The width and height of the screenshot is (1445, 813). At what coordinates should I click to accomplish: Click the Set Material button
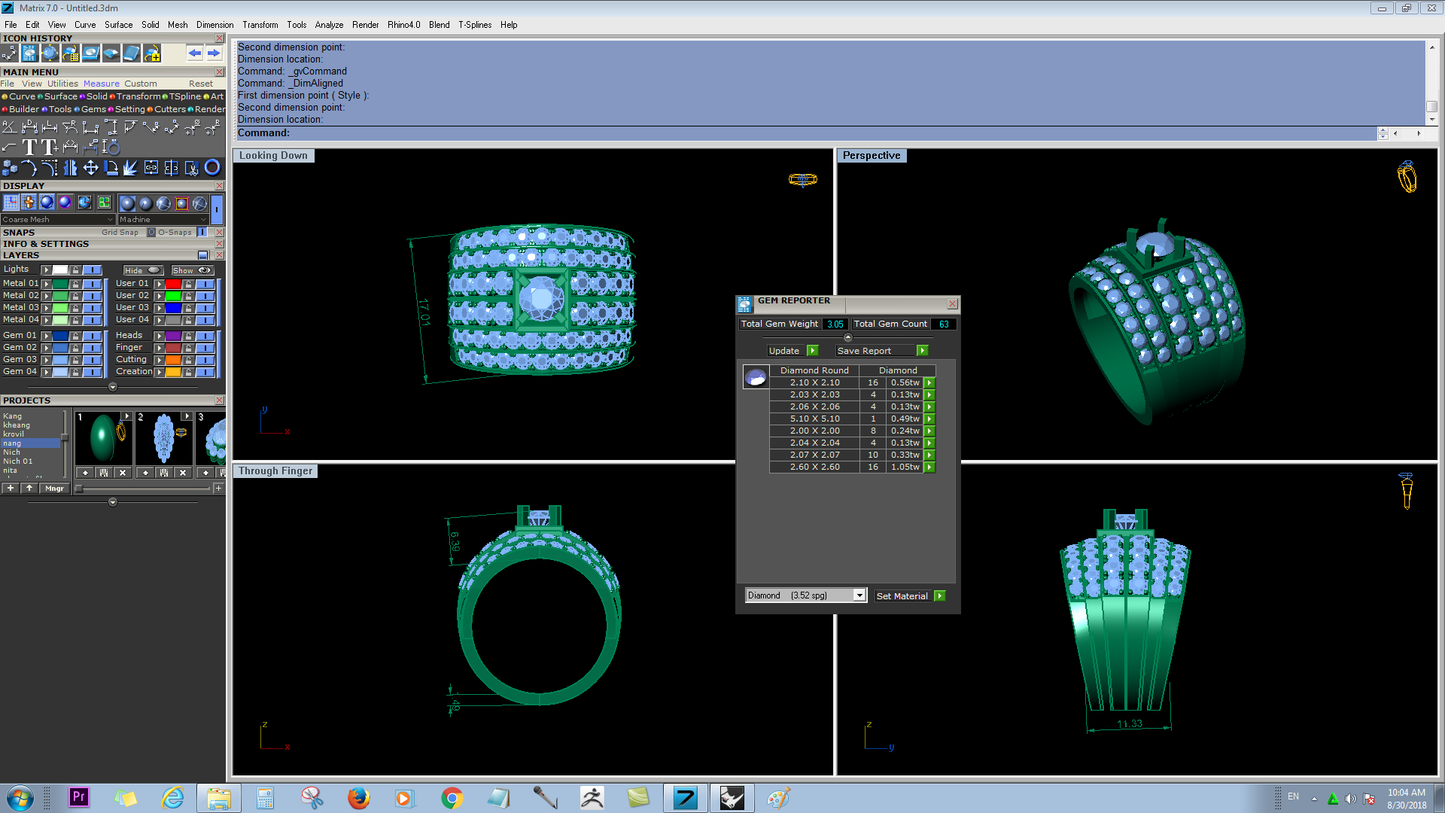coord(910,596)
